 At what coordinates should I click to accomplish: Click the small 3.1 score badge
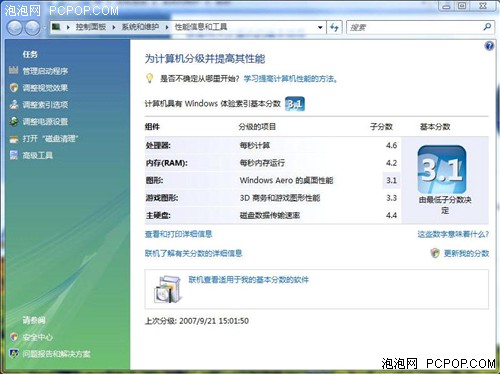click(295, 104)
